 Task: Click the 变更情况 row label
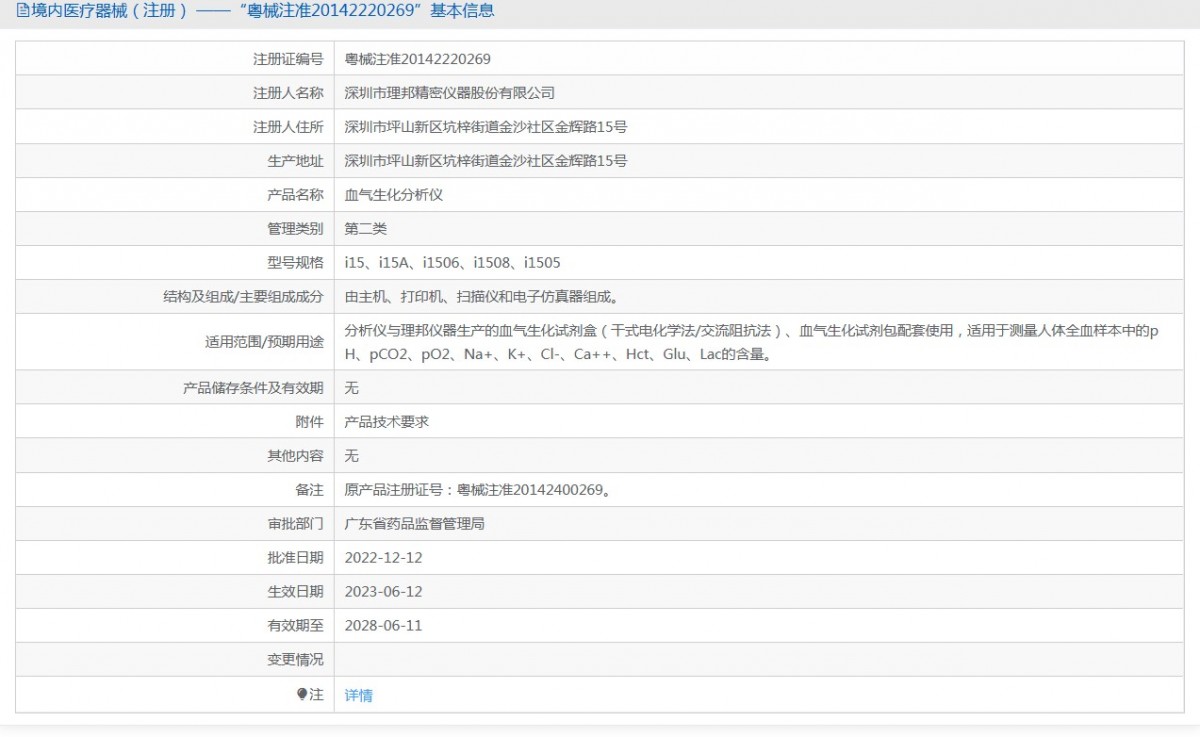click(295, 660)
